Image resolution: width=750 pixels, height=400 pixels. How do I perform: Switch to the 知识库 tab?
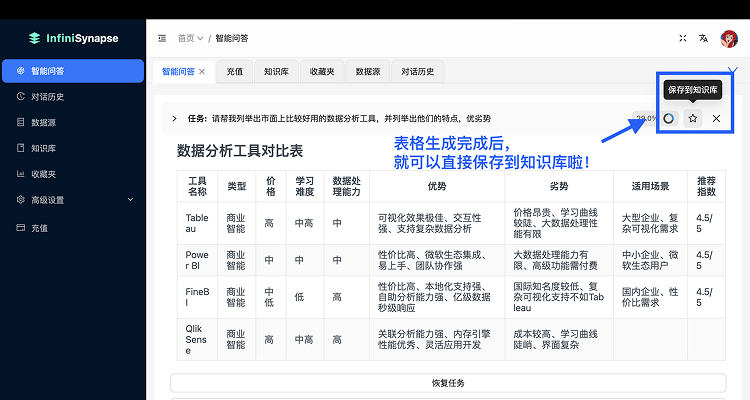tap(276, 72)
